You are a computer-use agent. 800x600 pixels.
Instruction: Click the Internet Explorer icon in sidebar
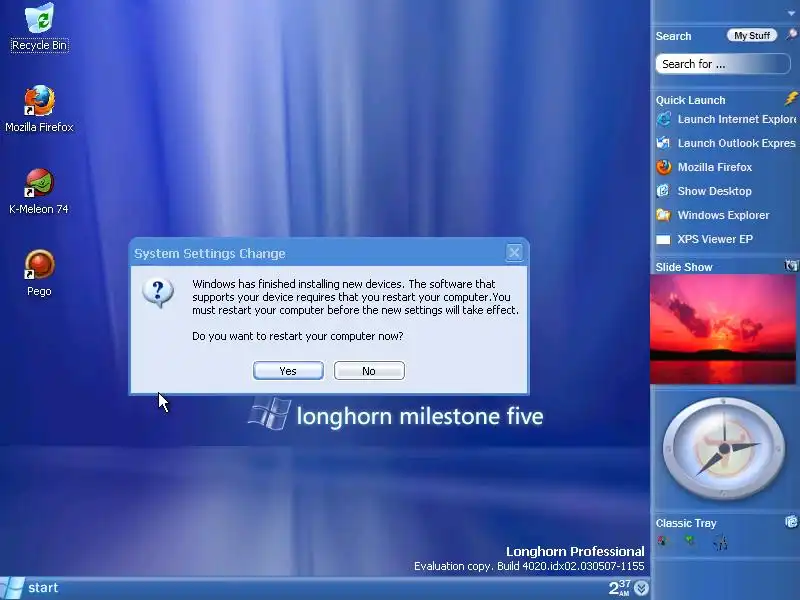click(x=664, y=119)
